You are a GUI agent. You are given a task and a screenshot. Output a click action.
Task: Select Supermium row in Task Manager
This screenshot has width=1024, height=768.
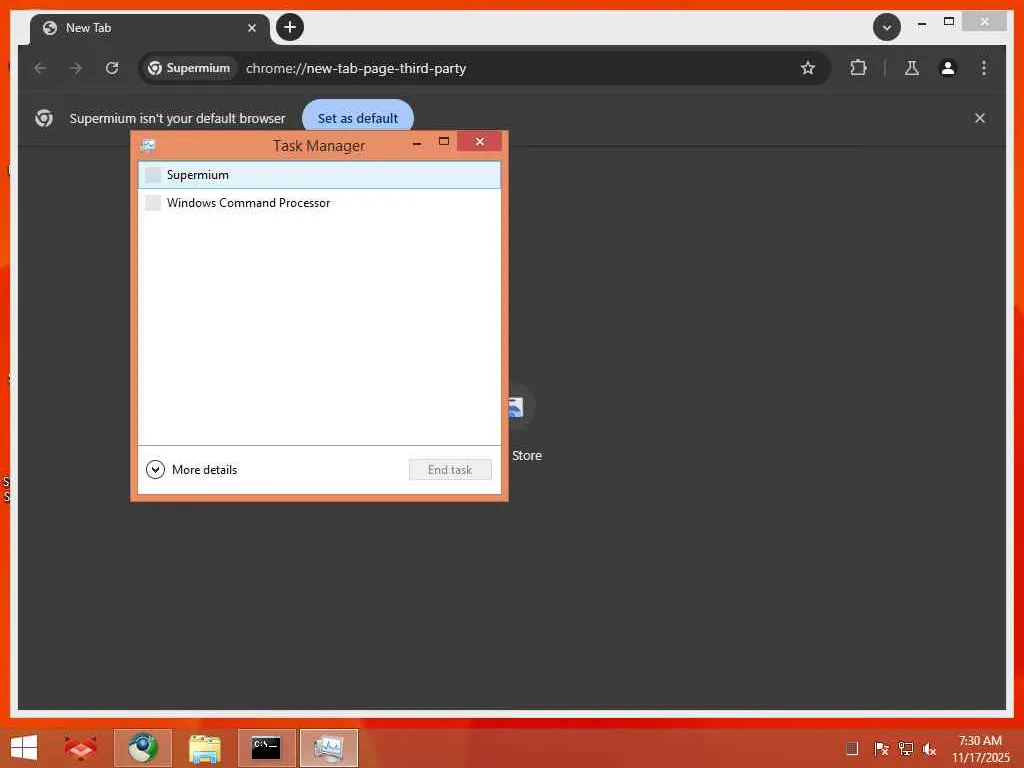click(319, 175)
